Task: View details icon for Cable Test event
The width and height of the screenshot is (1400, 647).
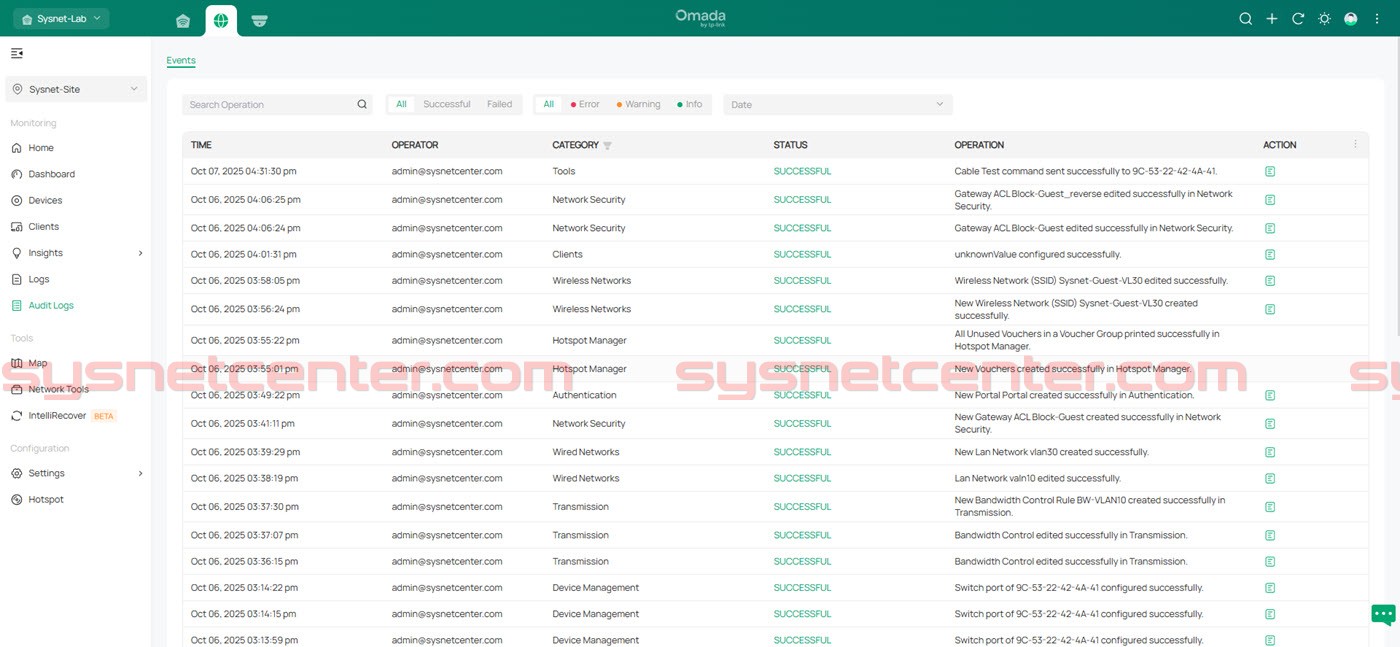Action: (x=1270, y=172)
